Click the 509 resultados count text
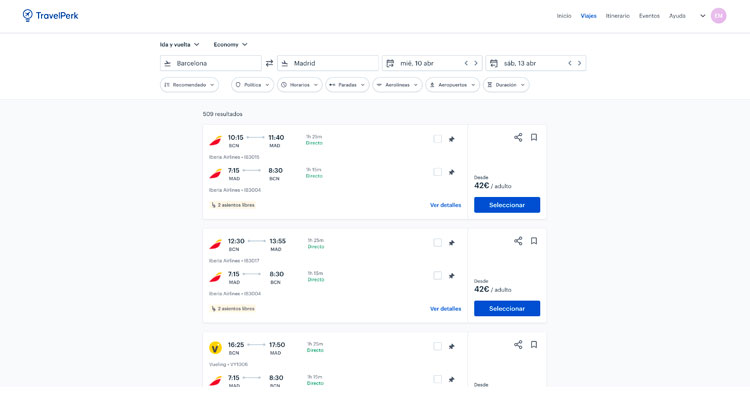 (x=222, y=114)
